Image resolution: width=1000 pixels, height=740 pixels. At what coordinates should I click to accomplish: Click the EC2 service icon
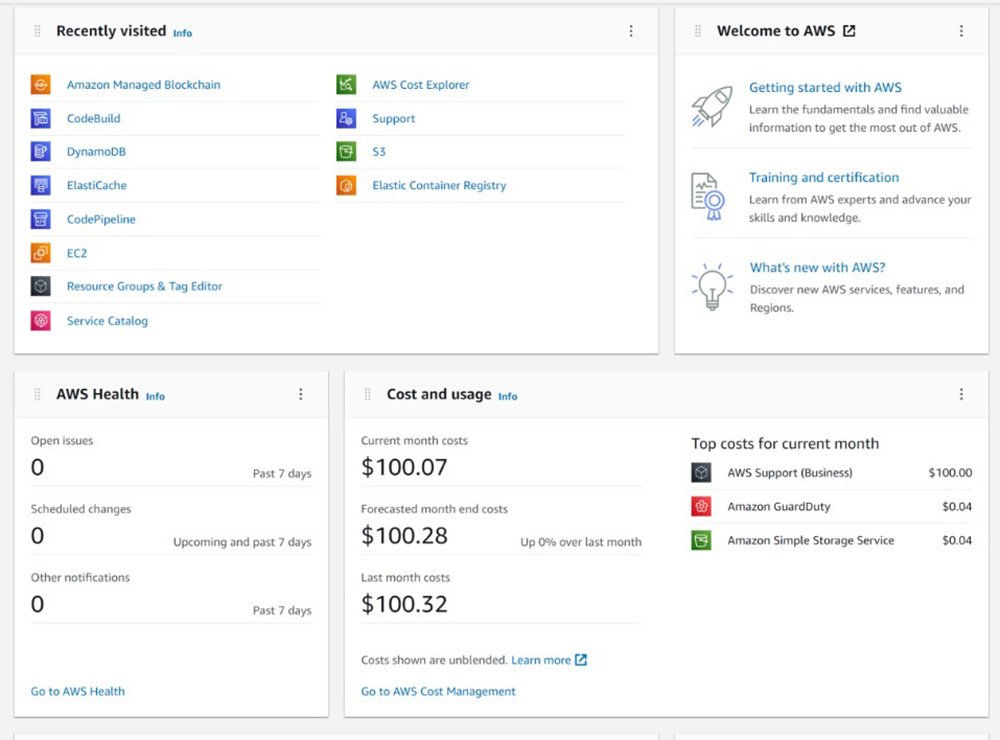[x=41, y=253]
